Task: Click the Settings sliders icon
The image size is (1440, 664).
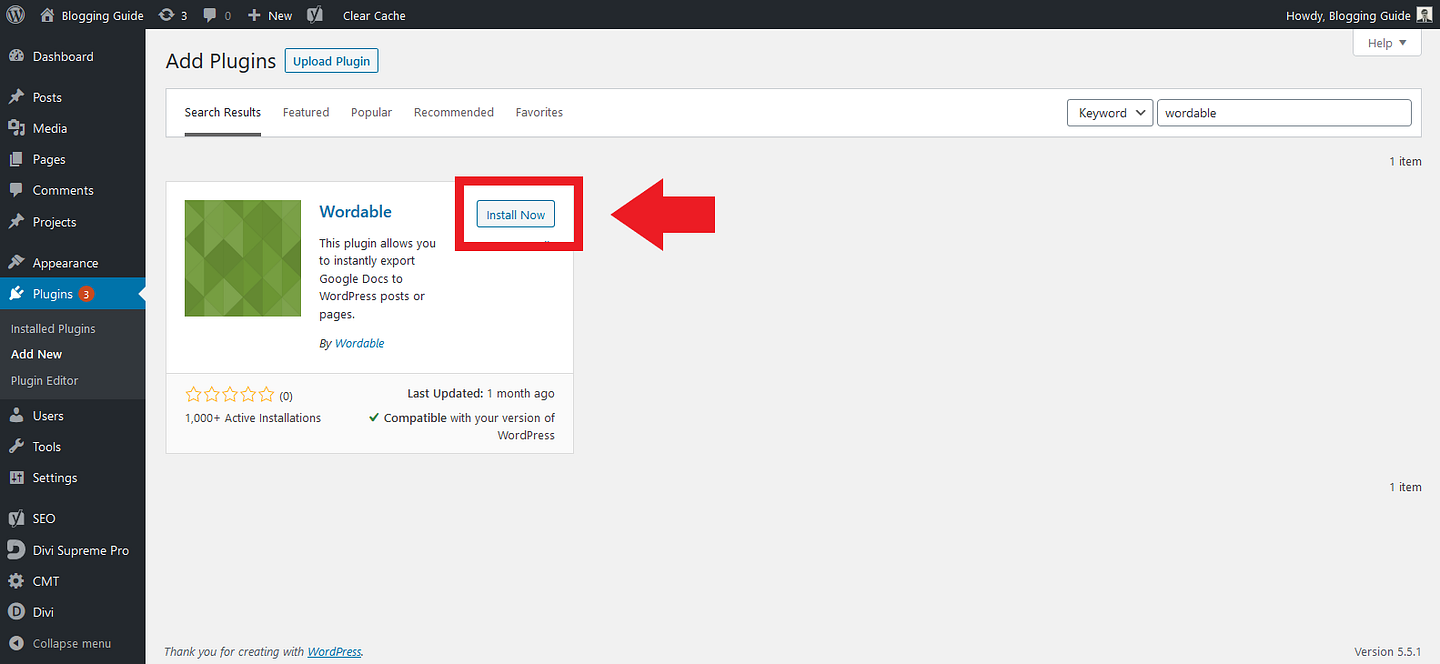Action: [x=16, y=478]
